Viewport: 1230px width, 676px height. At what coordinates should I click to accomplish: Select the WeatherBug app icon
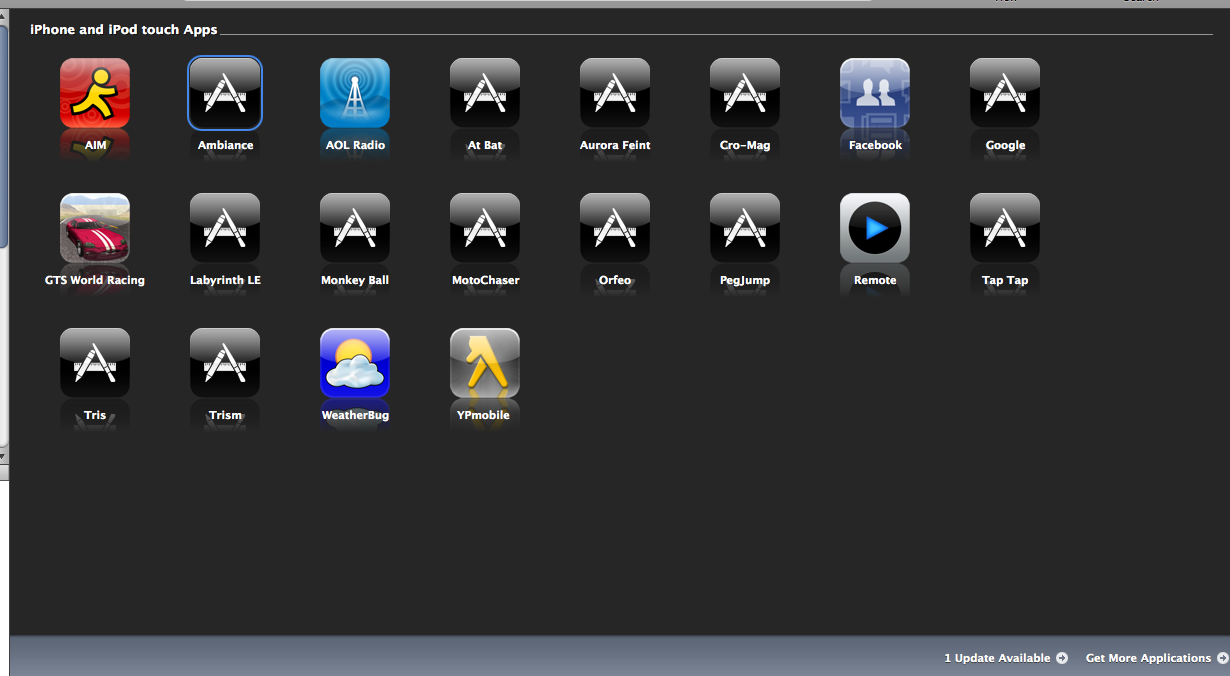[355, 363]
